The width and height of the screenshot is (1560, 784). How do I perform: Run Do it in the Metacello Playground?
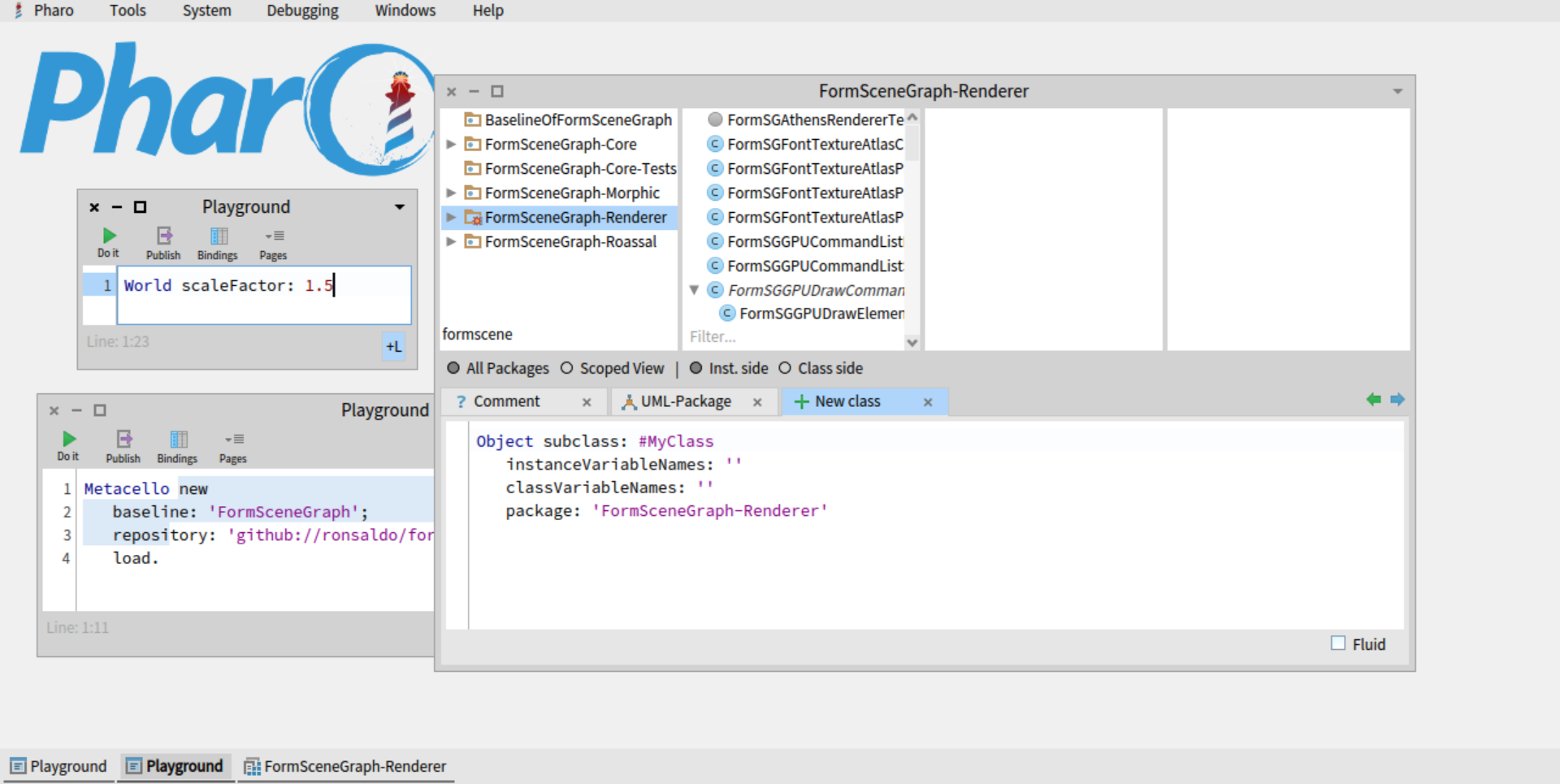pyautogui.click(x=68, y=446)
